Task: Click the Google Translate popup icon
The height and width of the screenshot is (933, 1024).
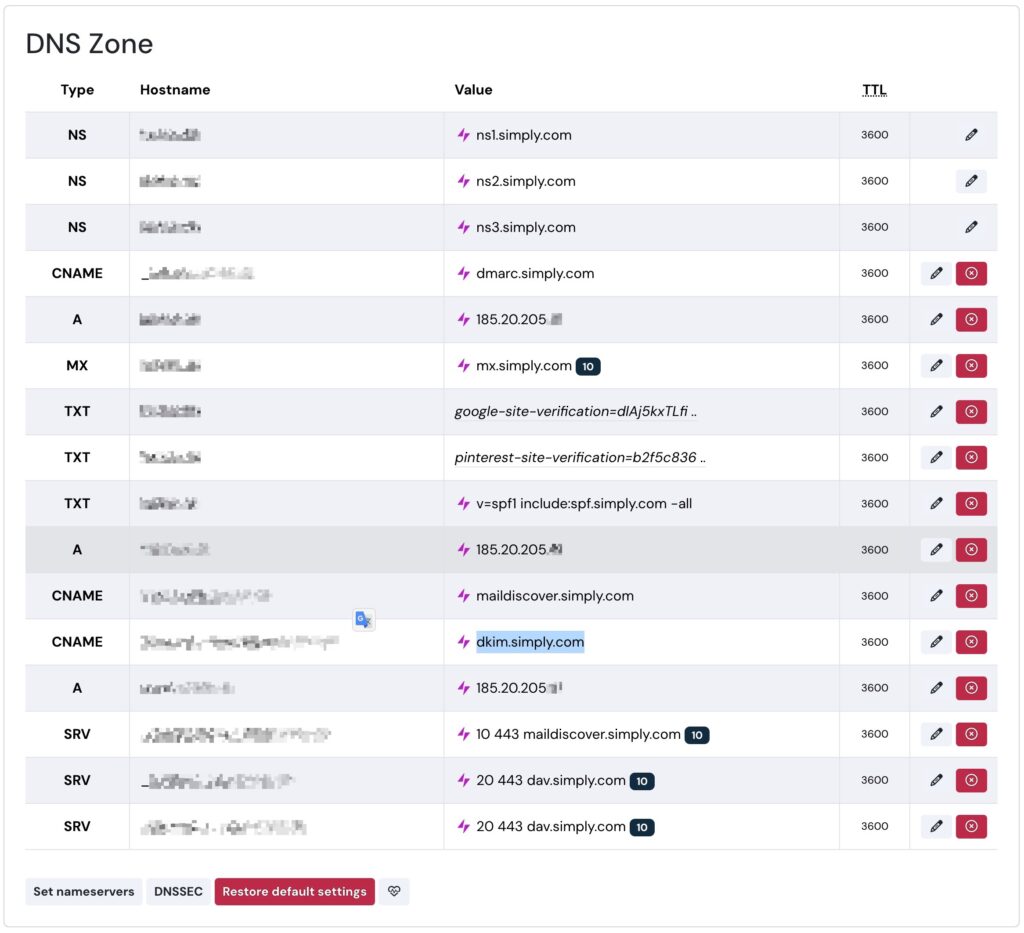Action: 364,619
